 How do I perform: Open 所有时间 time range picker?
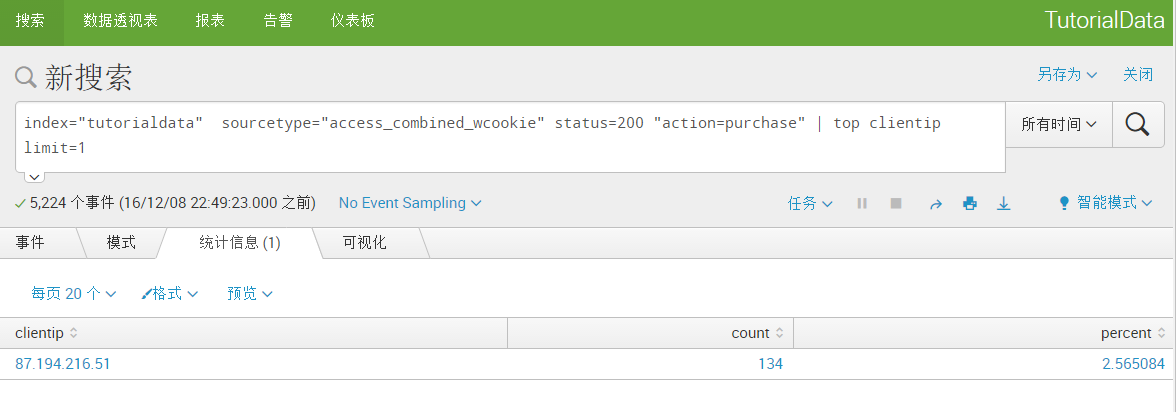click(x=1058, y=125)
